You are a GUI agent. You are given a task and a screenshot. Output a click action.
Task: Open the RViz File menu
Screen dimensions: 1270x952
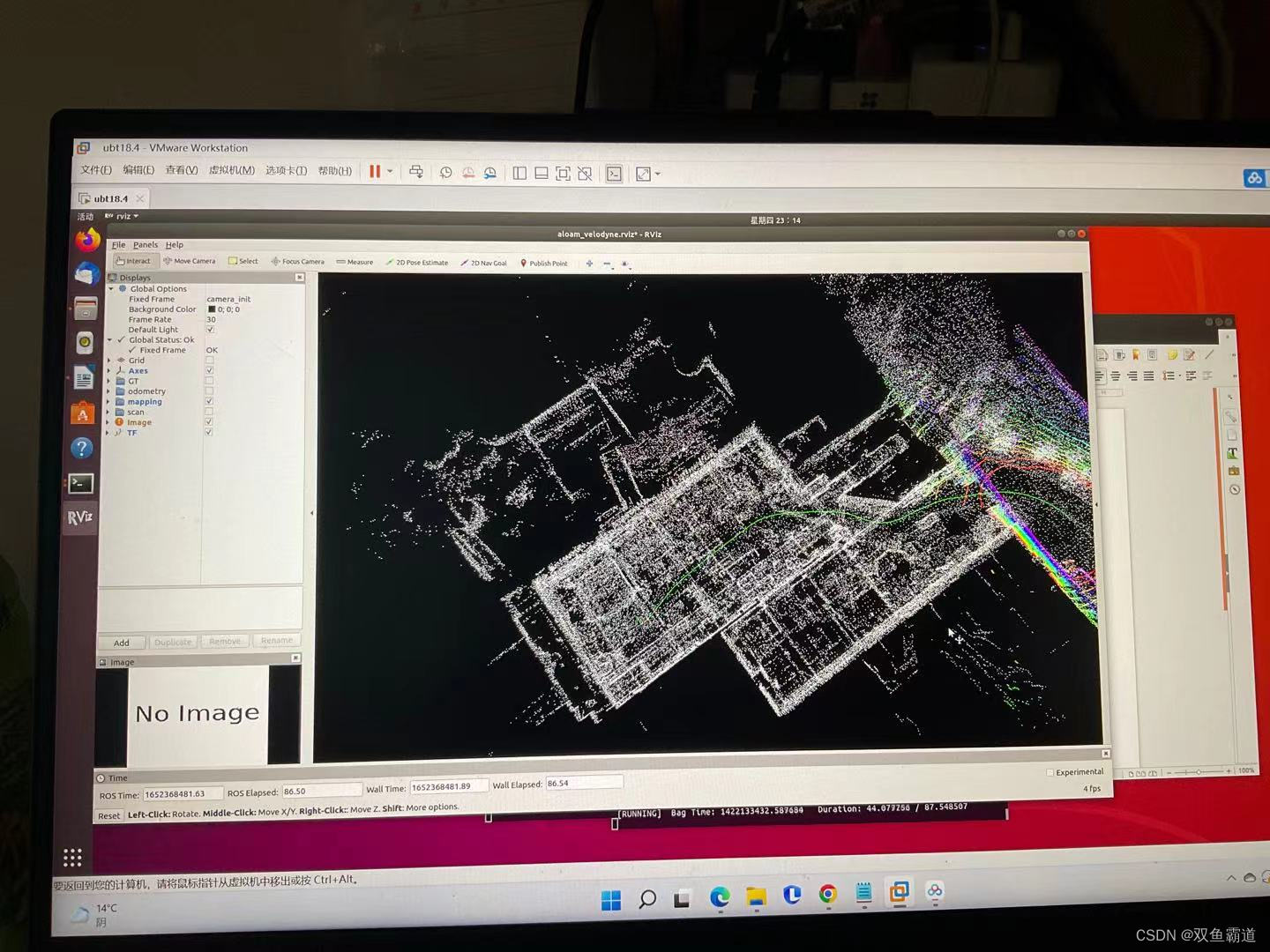[x=118, y=245]
